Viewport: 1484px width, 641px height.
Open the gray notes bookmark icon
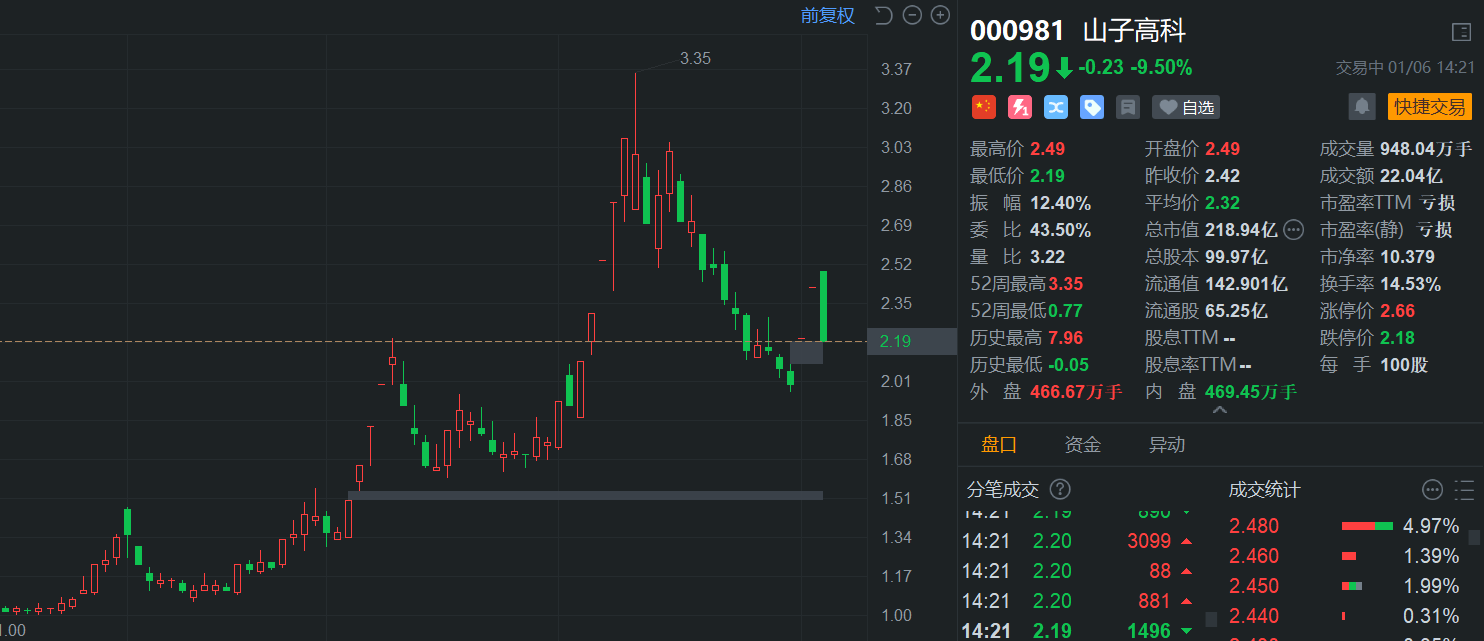[1128, 107]
